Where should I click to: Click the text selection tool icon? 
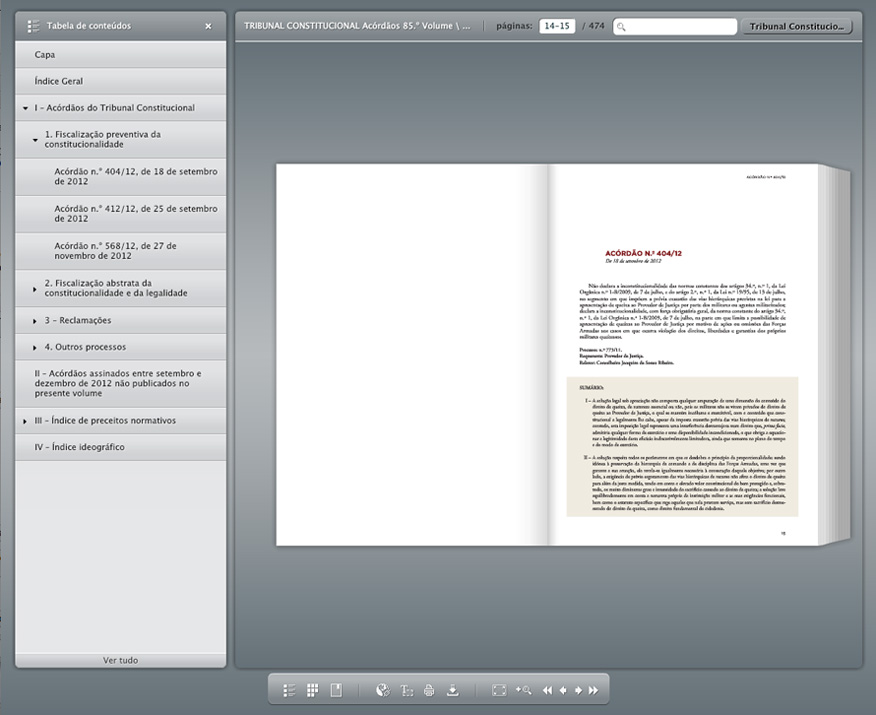click(407, 690)
